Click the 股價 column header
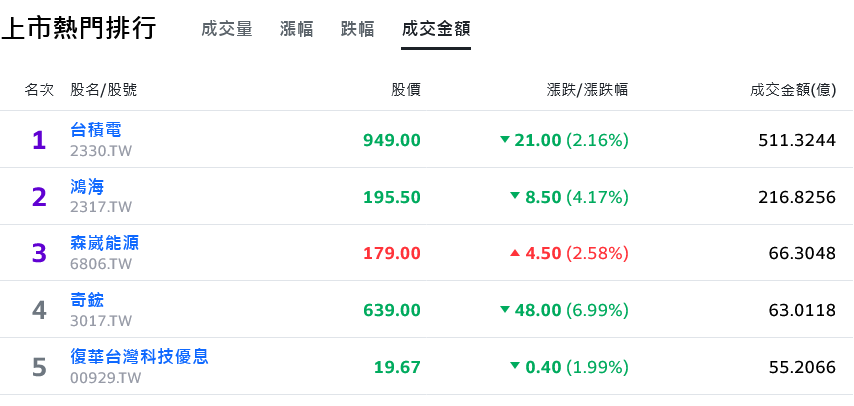The image size is (854, 406). (406, 90)
